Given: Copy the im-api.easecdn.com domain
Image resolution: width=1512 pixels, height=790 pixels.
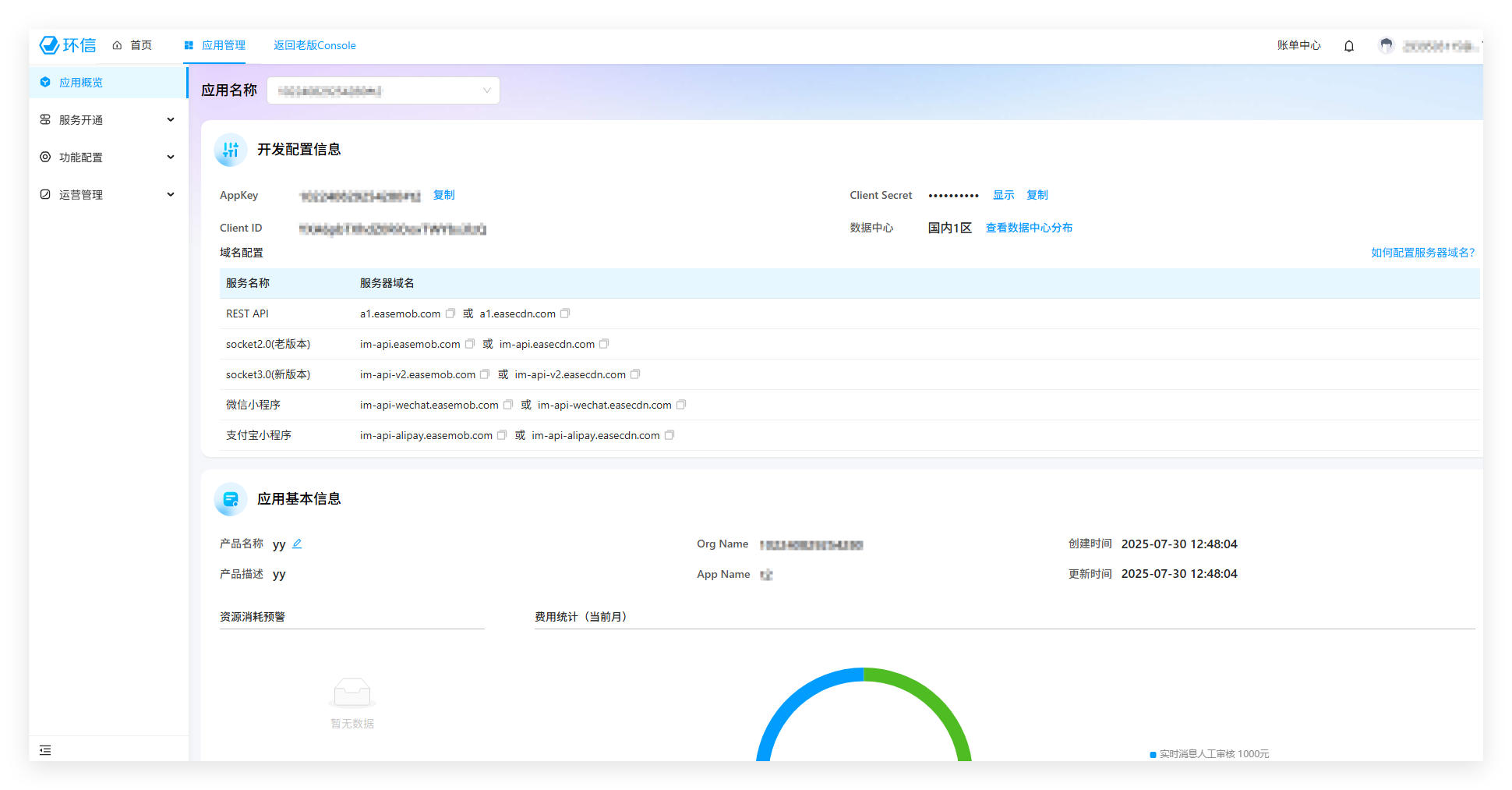Looking at the screenshot, I should click(604, 344).
